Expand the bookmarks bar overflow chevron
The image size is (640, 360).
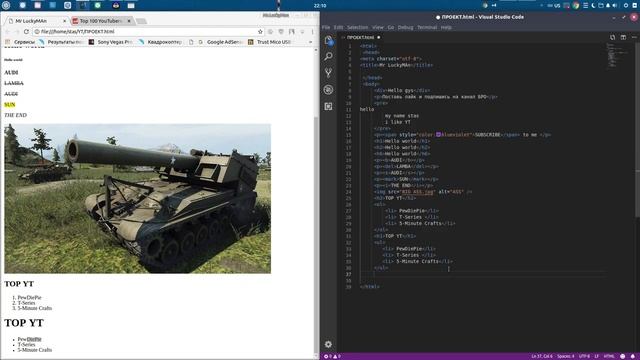click(x=311, y=42)
